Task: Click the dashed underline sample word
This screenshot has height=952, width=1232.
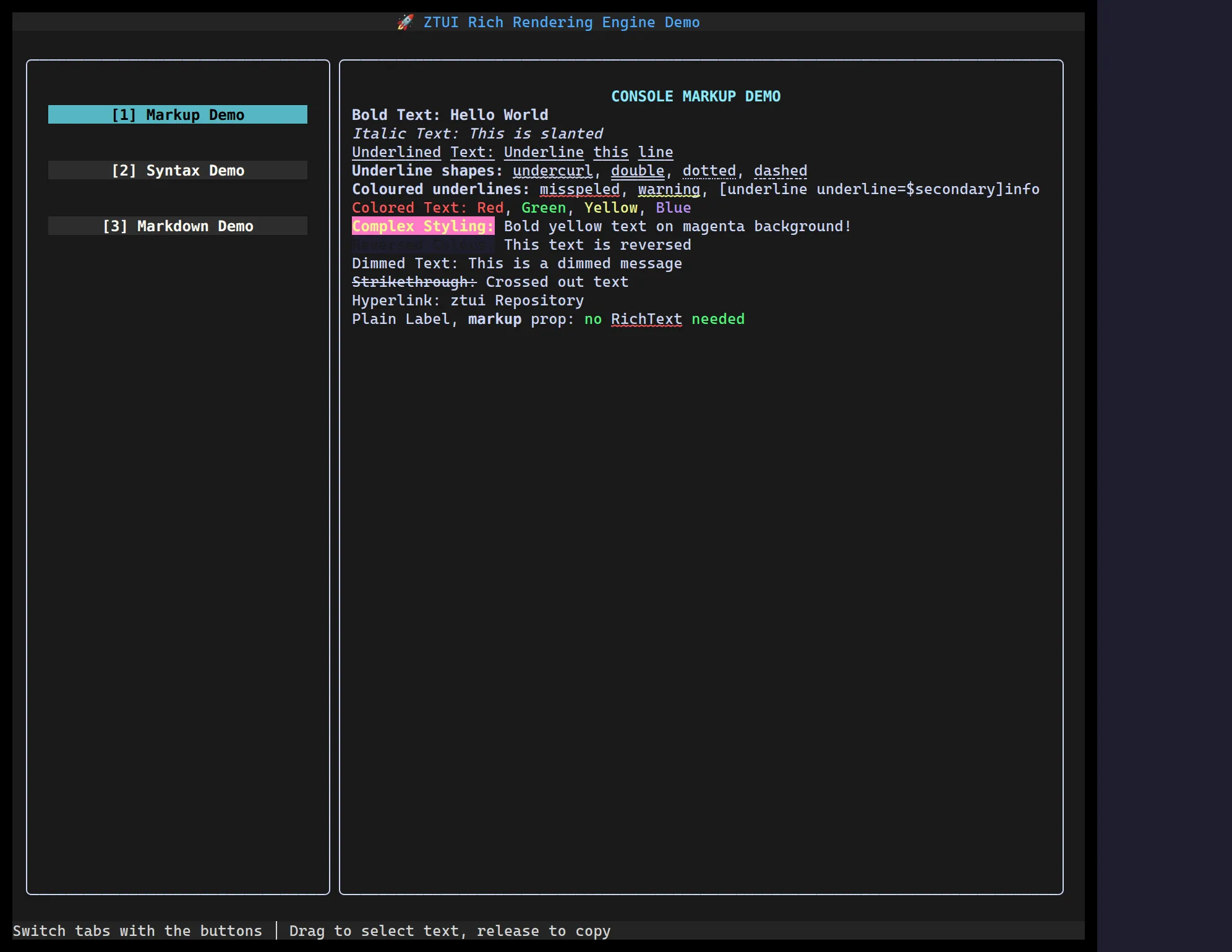Action: point(781,171)
